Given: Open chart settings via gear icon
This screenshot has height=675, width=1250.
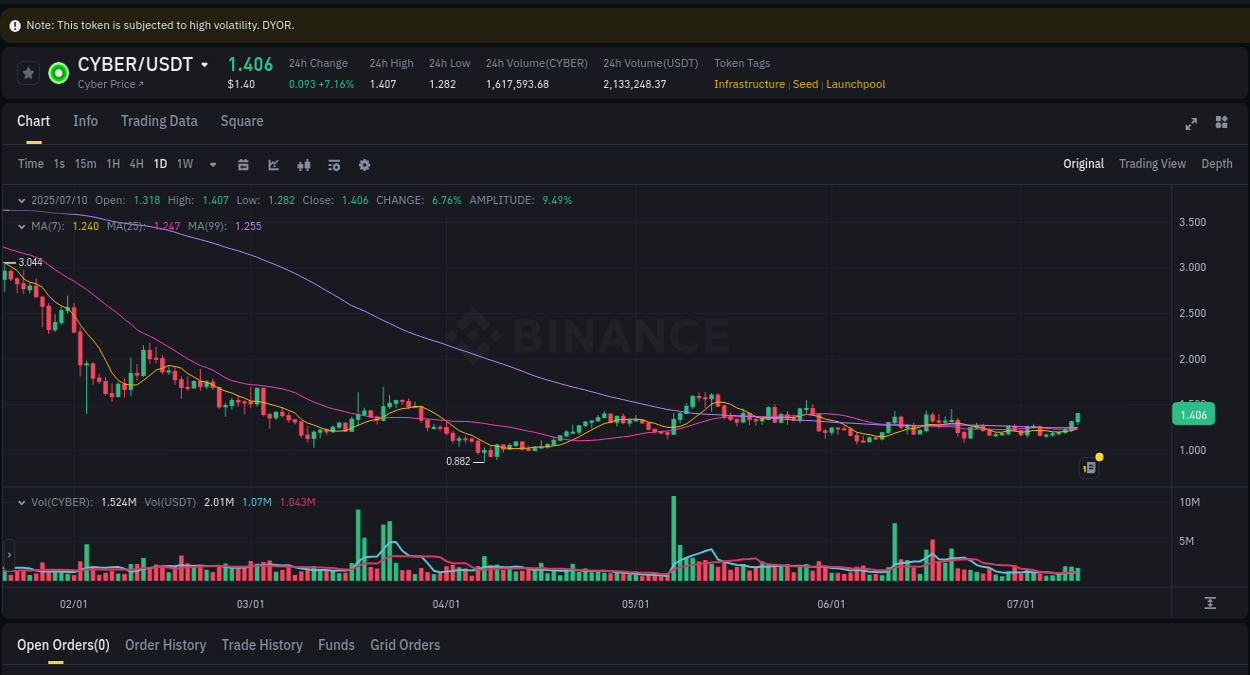Looking at the screenshot, I should 364,164.
